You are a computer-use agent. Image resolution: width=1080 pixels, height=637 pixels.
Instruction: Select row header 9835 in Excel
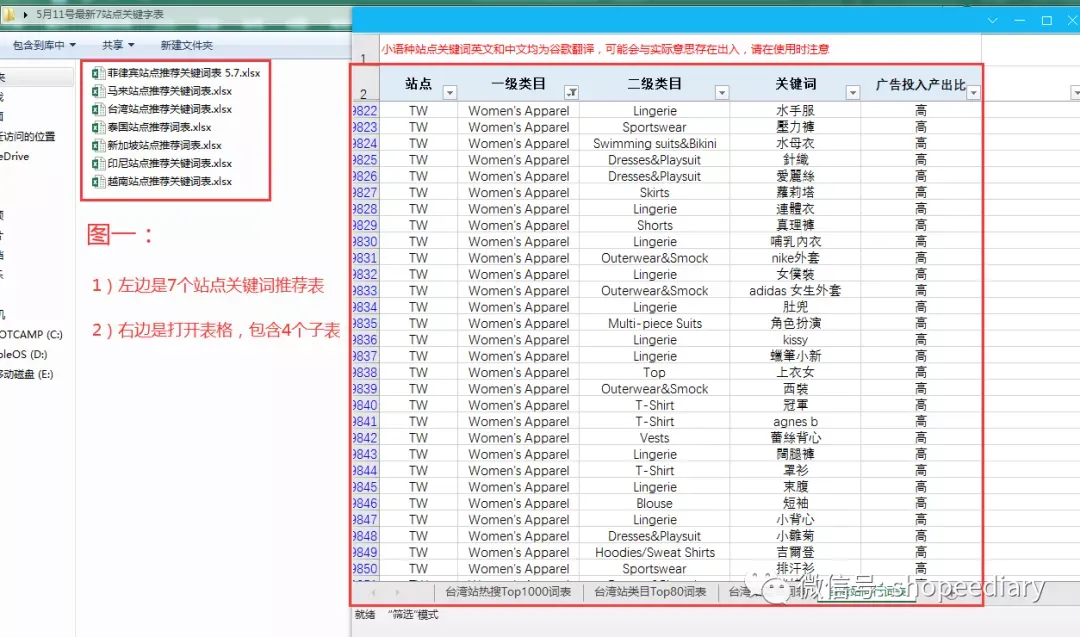coord(366,324)
